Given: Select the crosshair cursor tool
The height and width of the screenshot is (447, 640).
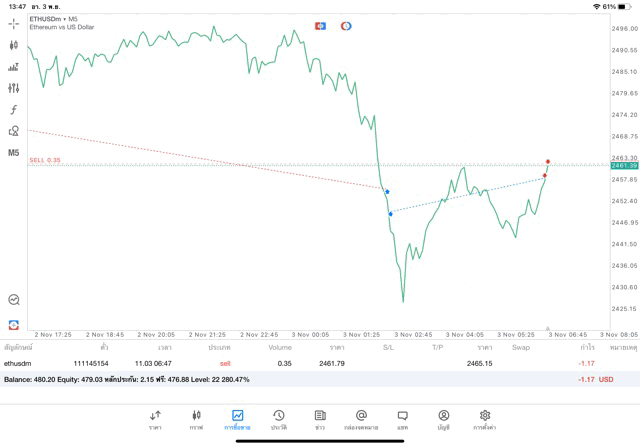Looking at the screenshot, I should (14, 23).
